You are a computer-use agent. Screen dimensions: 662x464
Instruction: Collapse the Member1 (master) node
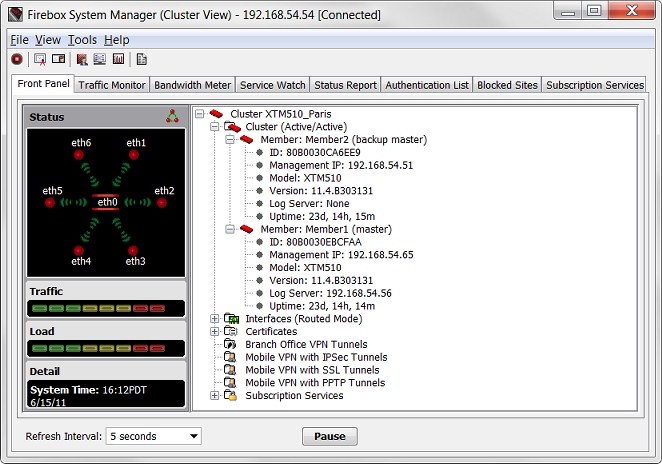230,229
